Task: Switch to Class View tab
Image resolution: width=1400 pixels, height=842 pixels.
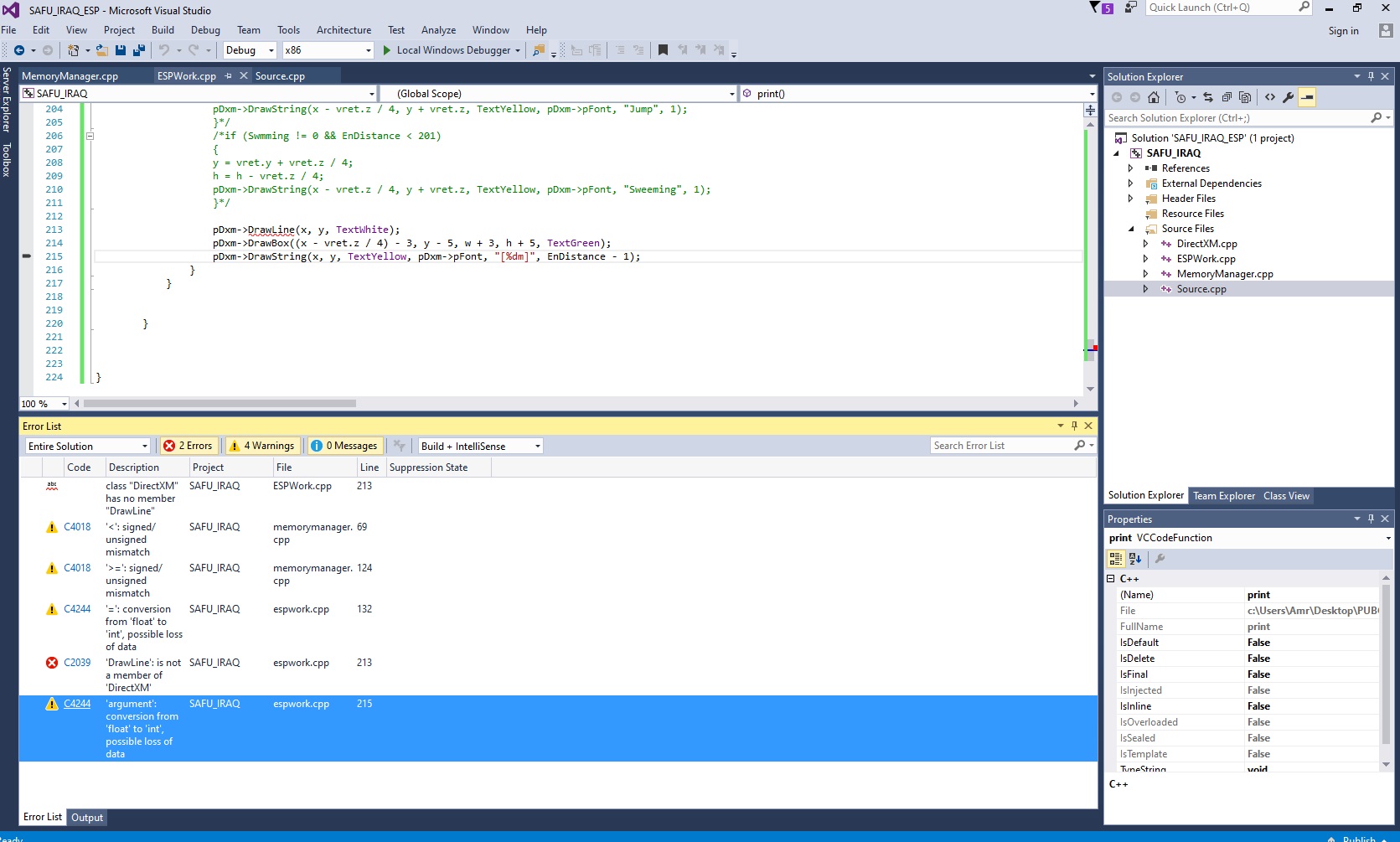Action: (x=1286, y=496)
